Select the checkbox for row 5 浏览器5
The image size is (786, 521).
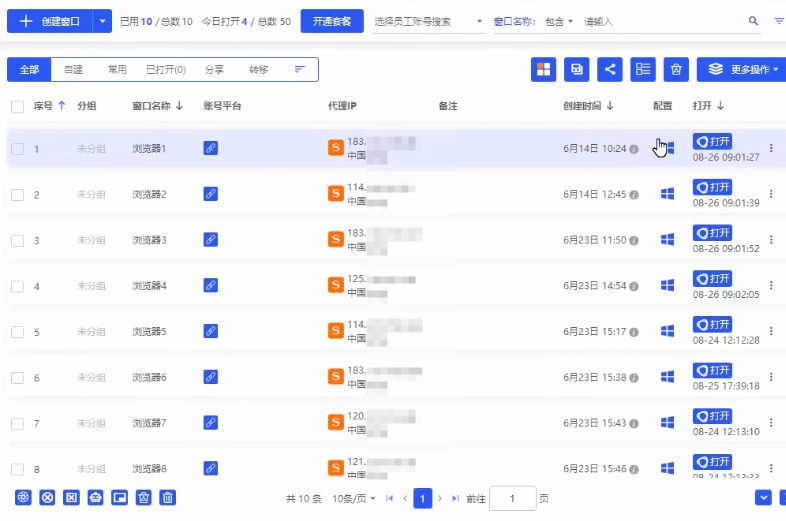tap(17, 332)
